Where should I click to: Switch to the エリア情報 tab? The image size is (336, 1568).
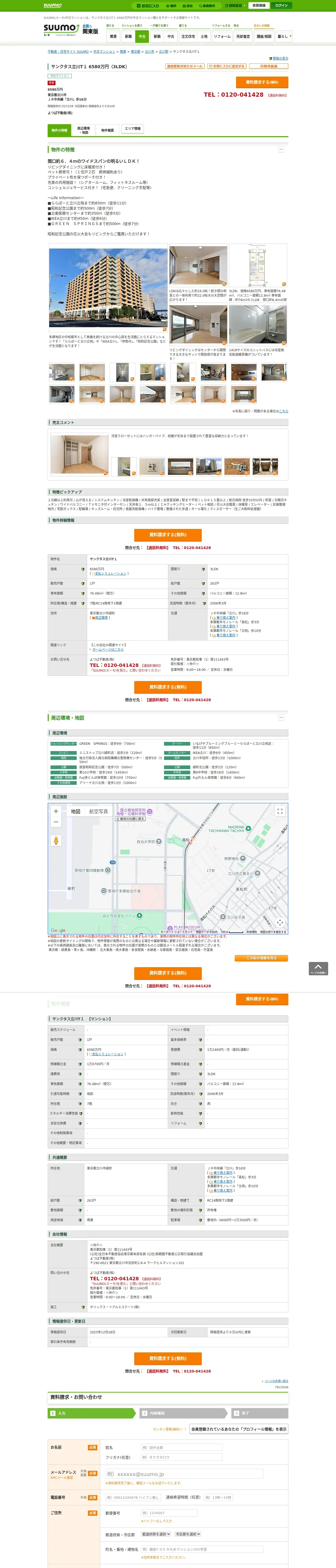click(132, 129)
